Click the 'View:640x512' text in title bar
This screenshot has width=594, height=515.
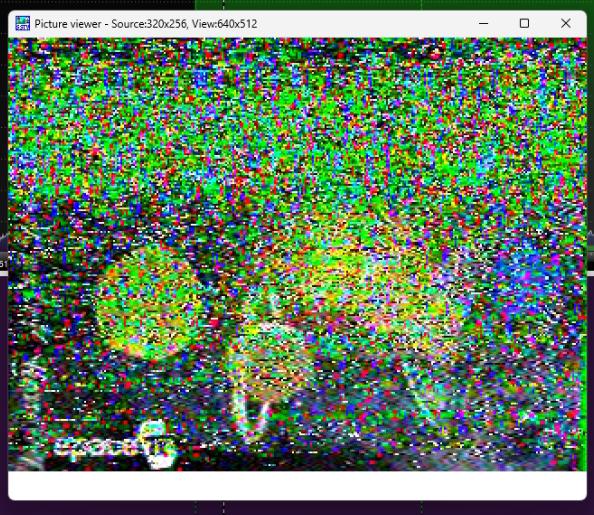point(224,24)
